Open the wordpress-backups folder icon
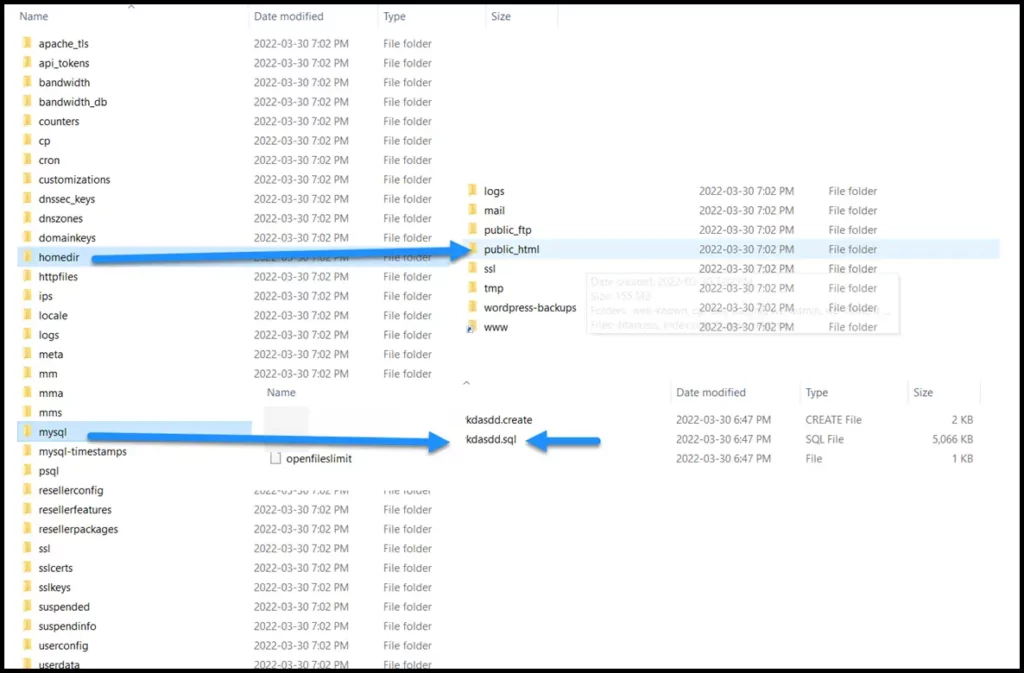 [x=472, y=307]
